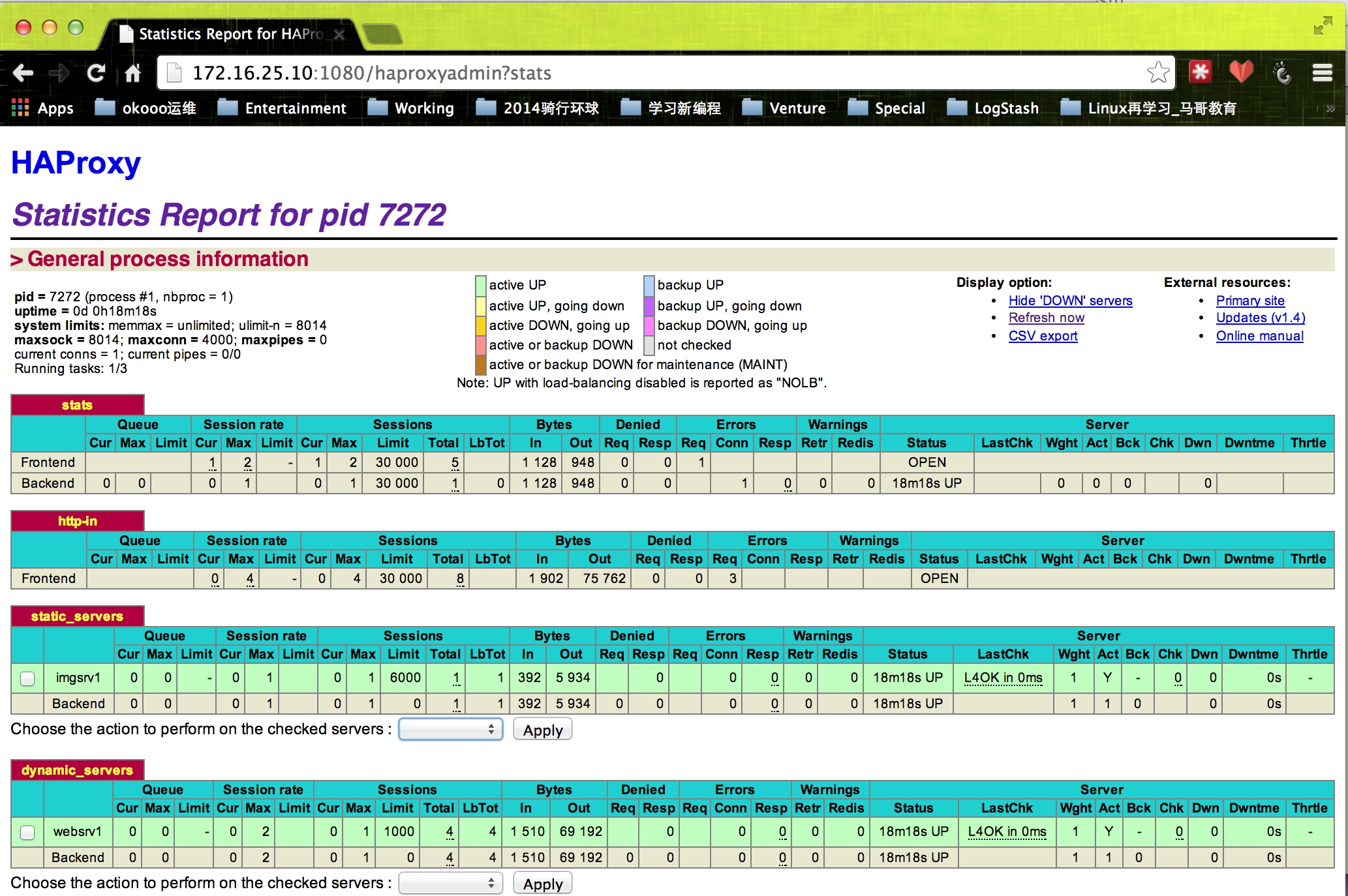Click the red asterisk extension icon
The width and height of the screenshot is (1348, 896).
click(x=1200, y=72)
